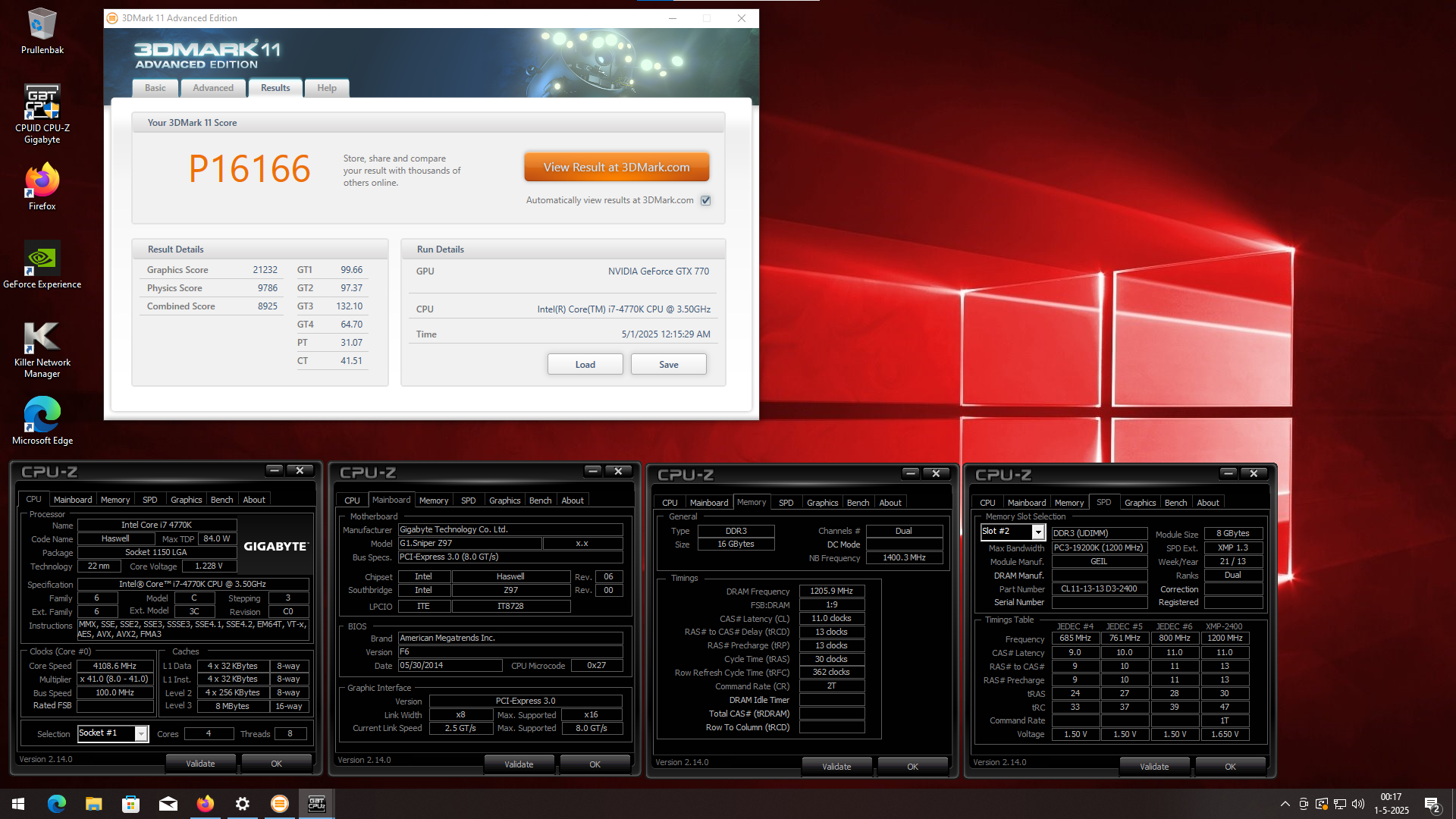Open Killer Network Manager shortcut
Image resolution: width=1456 pixels, height=819 pixels.
pos(42,349)
